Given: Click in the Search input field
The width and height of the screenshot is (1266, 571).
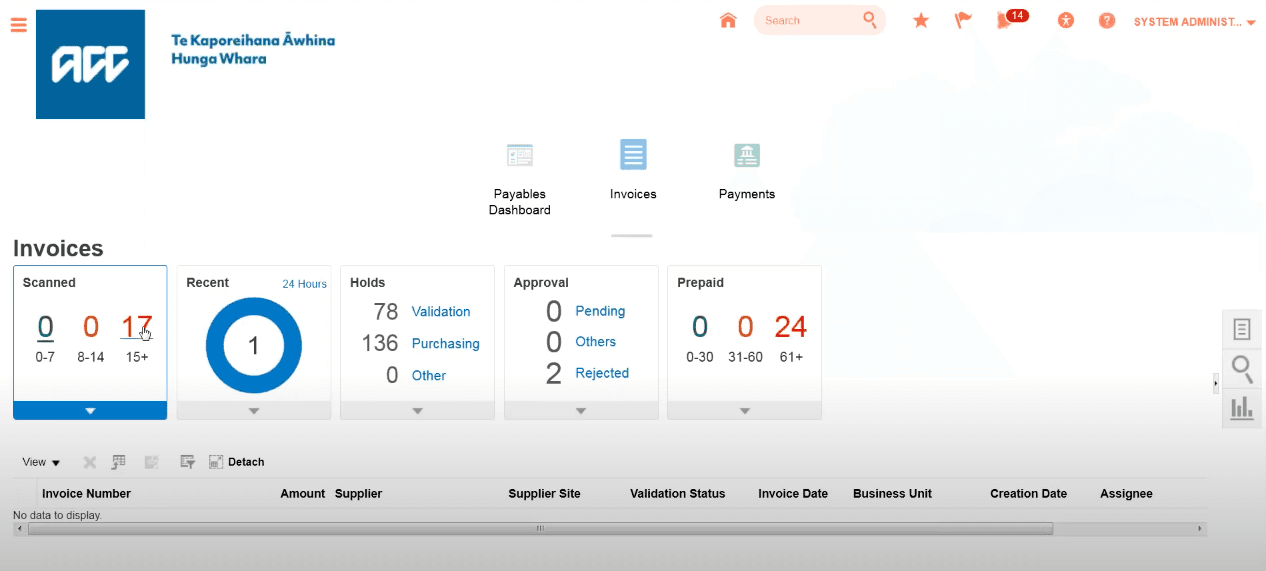Looking at the screenshot, I should tap(808, 20).
